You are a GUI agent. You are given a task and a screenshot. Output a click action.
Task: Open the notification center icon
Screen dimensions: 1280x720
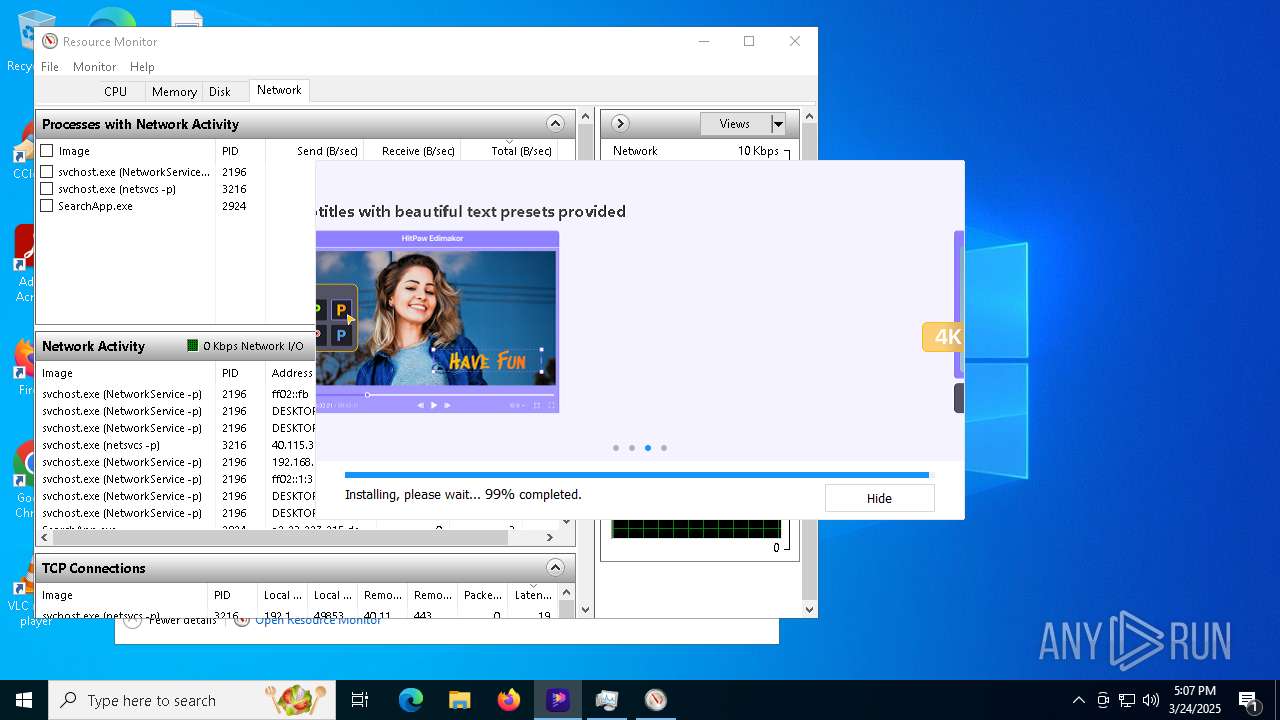[x=1248, y=700]
